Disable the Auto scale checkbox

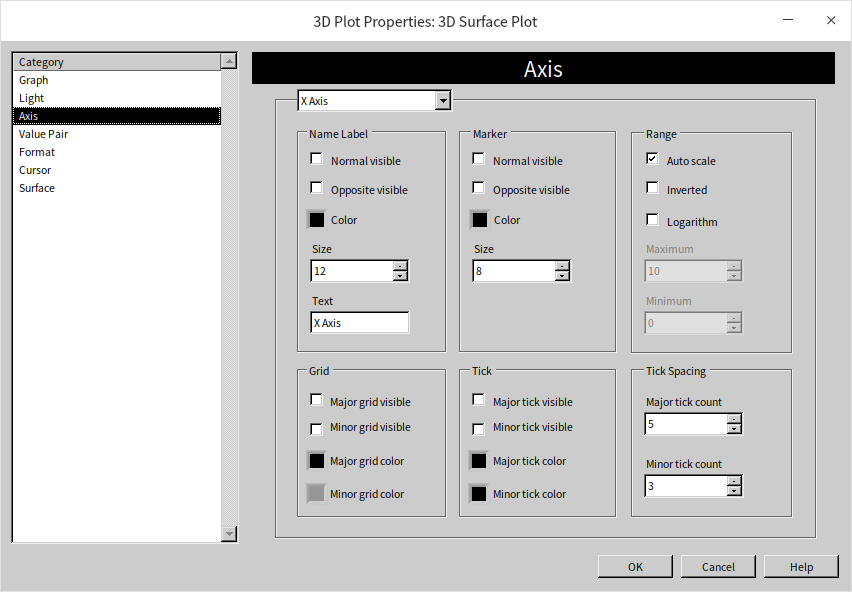[x=652, y=159]
